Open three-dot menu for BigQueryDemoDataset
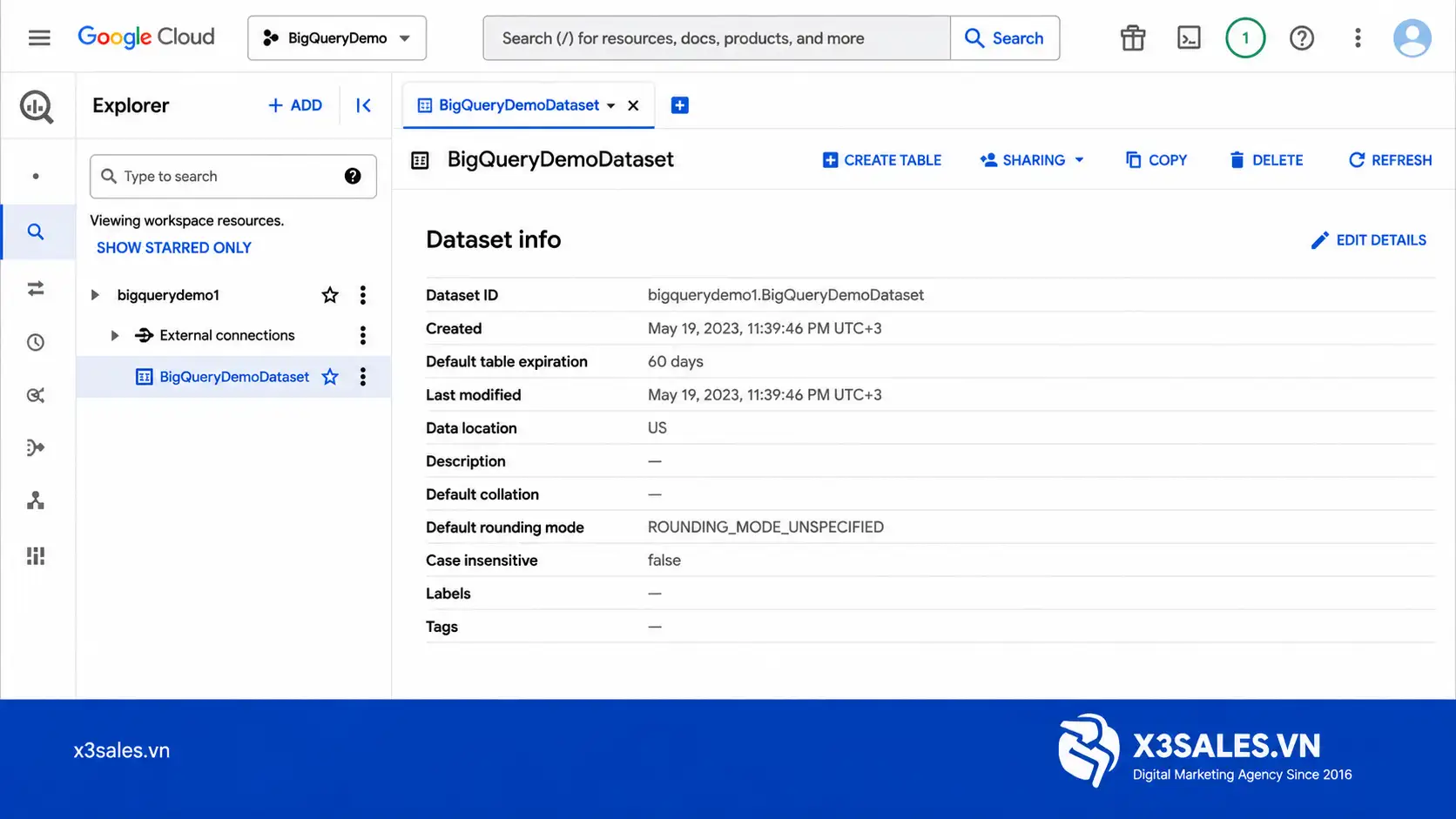The height and width of the screenshot is (819, 1456). pos(363,377)
